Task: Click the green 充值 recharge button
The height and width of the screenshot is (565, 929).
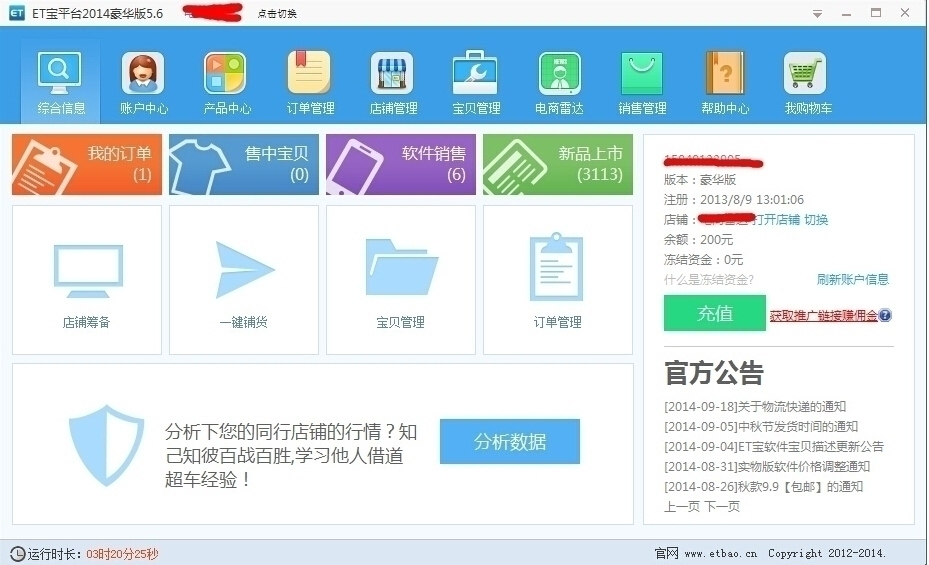Action: click(x=715, y=313)
